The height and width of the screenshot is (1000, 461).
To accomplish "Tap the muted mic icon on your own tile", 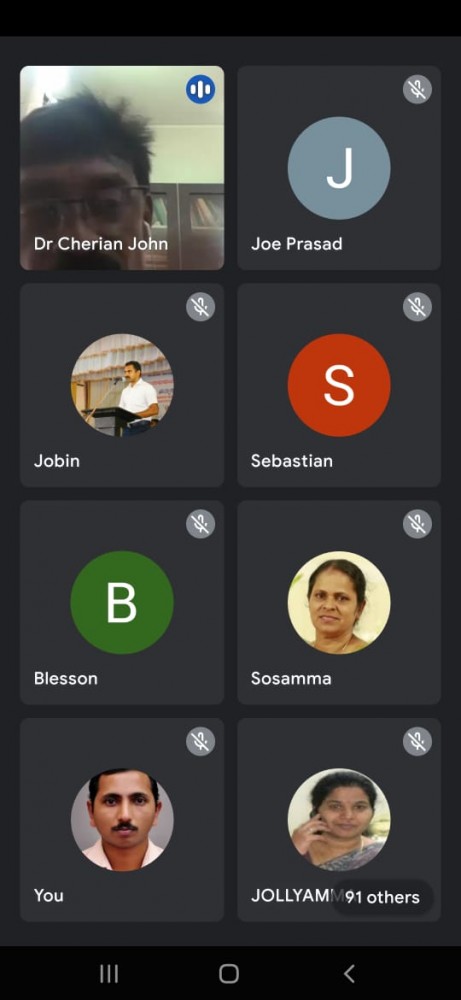I will (x=200, y=741).
